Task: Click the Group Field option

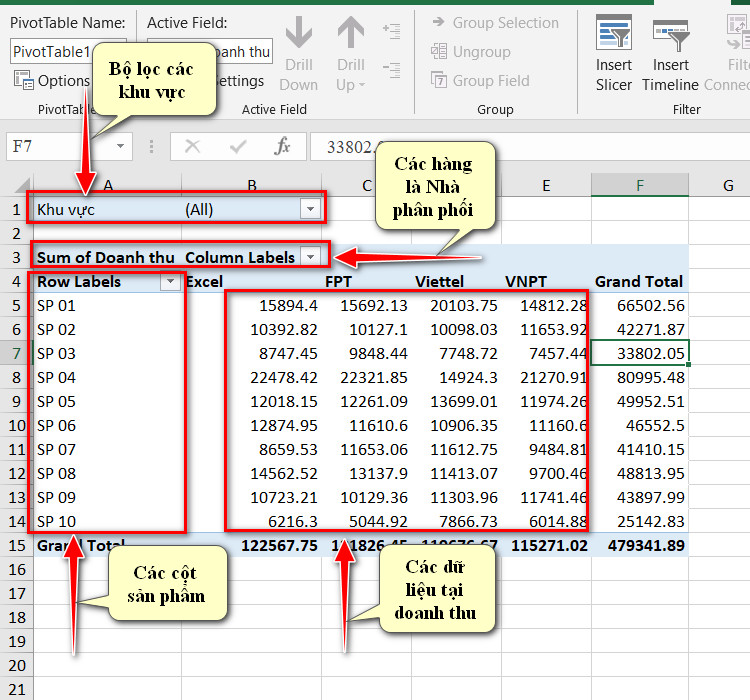Action: pos(480,80)
